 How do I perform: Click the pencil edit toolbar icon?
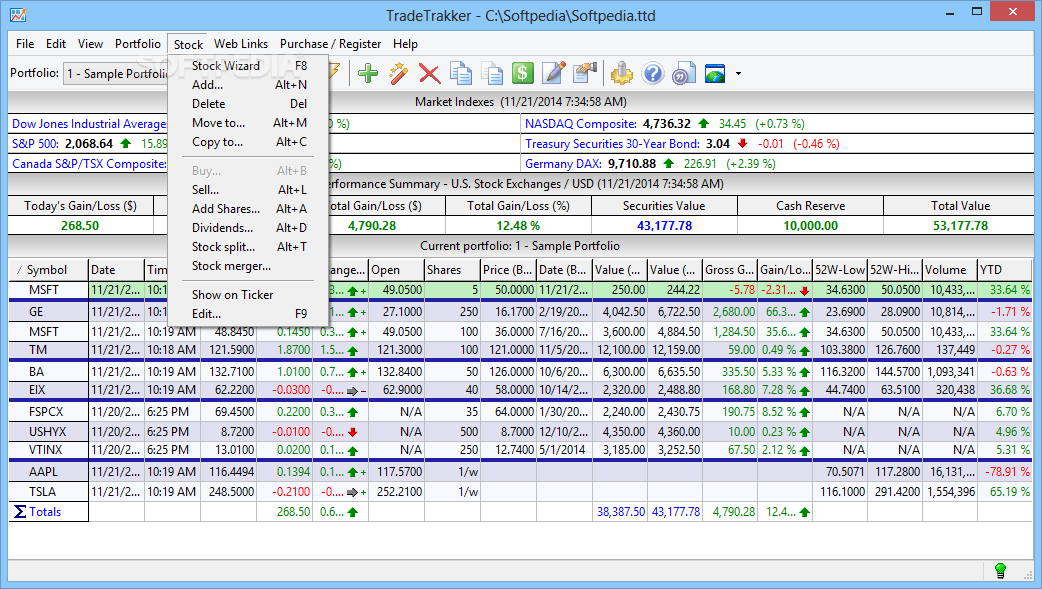coord(554,73)
